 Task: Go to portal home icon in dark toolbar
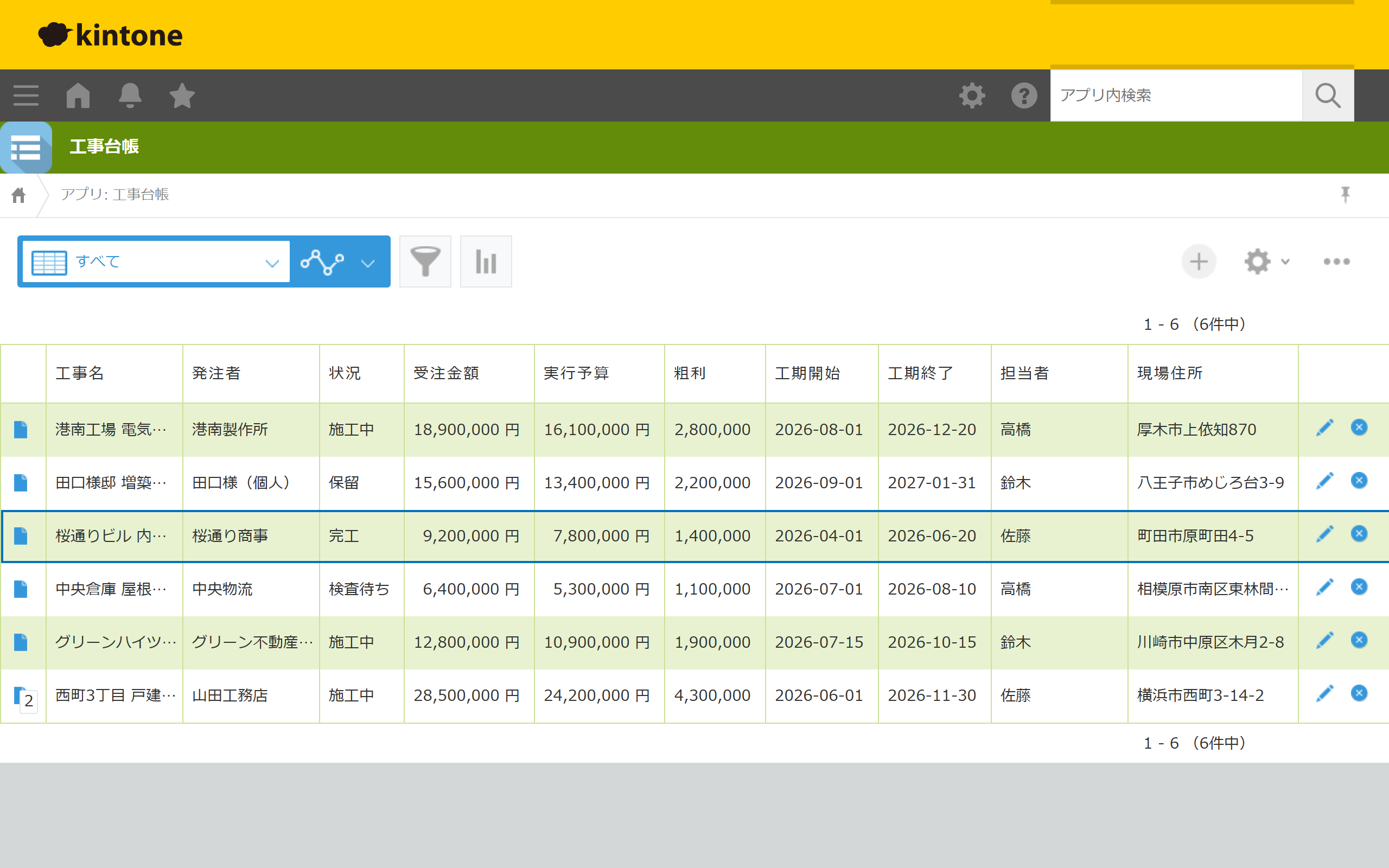point(78,95)
